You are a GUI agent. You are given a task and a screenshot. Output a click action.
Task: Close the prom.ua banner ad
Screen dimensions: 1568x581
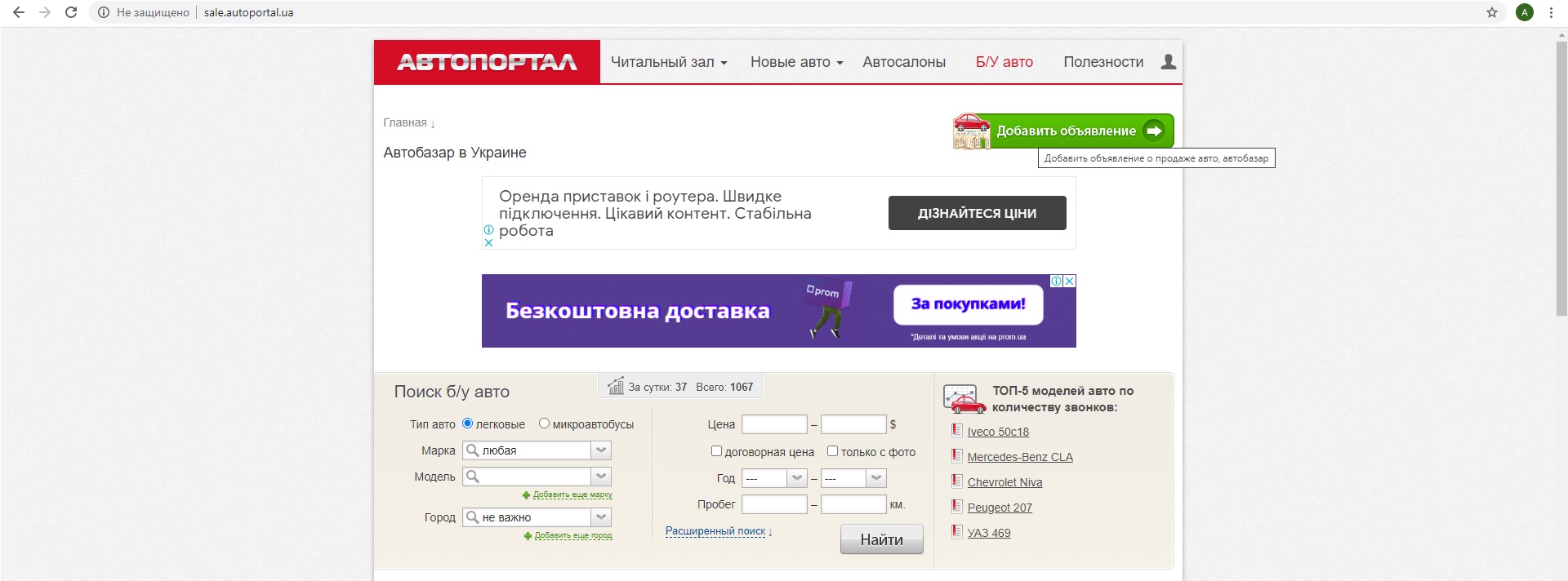[1069, 281]
